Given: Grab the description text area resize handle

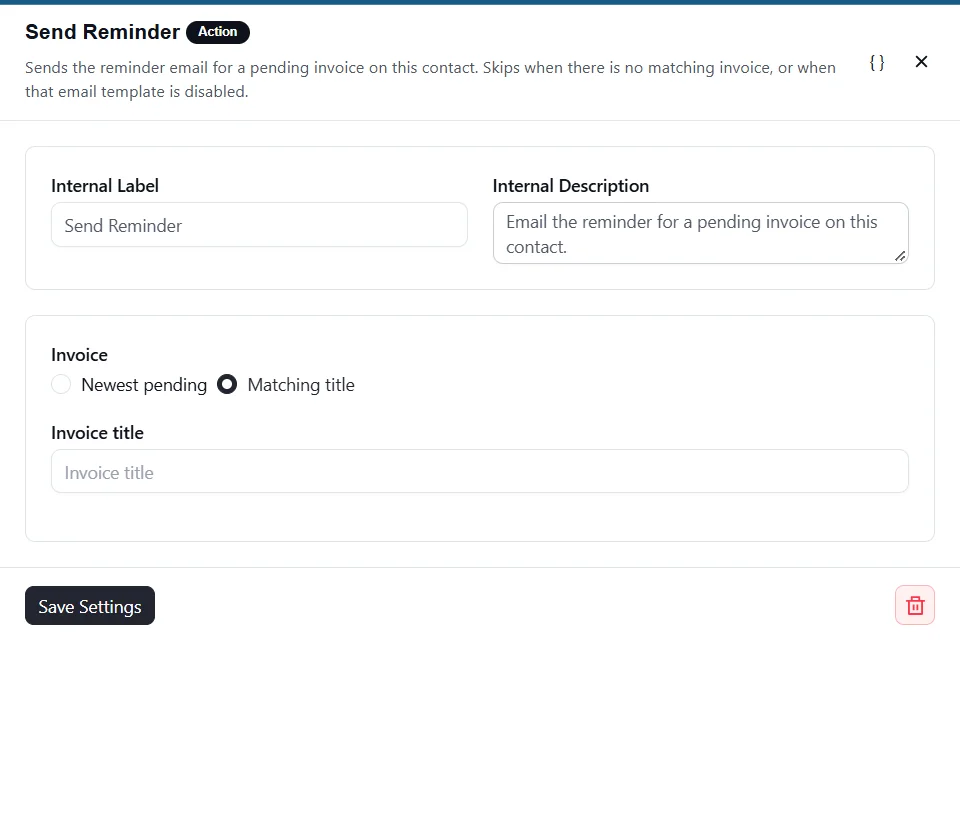Looking at the screenshot, I should pos(900,257).
